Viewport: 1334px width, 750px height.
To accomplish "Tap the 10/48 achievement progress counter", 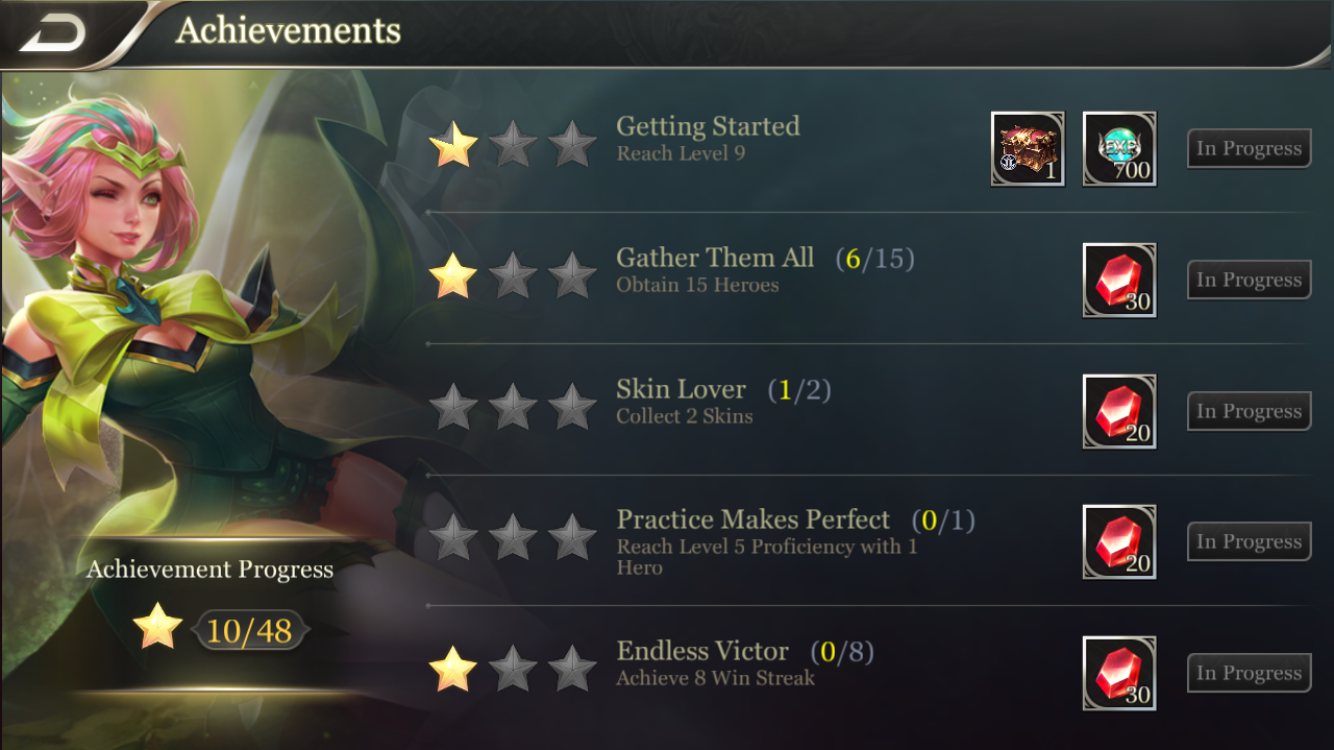I will [x=250, y=631].
